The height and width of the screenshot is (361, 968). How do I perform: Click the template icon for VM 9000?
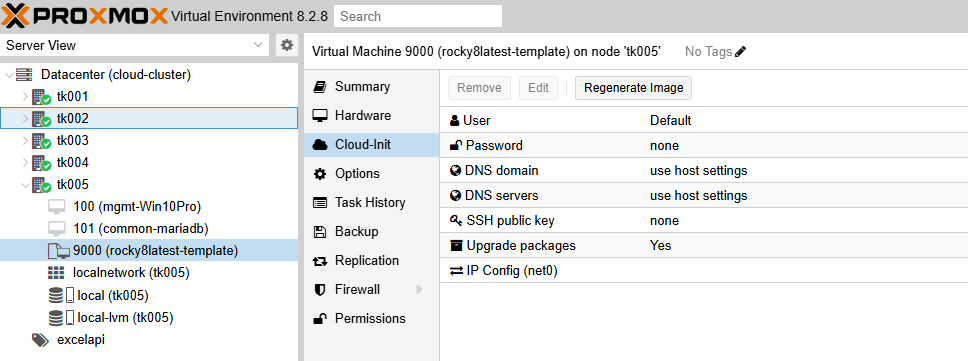58,251
